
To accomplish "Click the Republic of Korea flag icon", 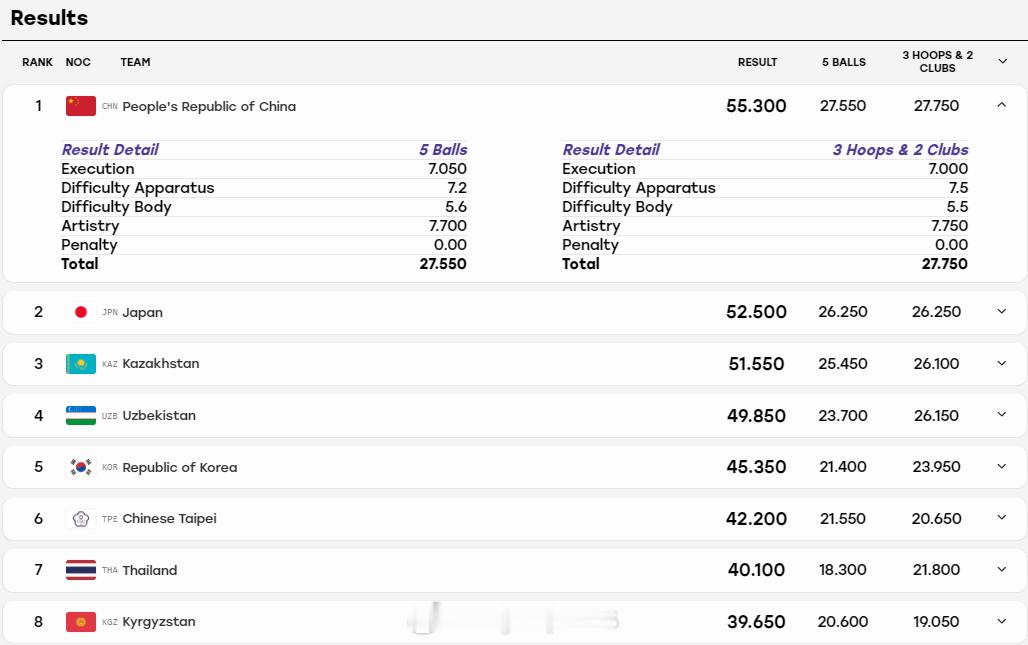I will coord(81,467).
